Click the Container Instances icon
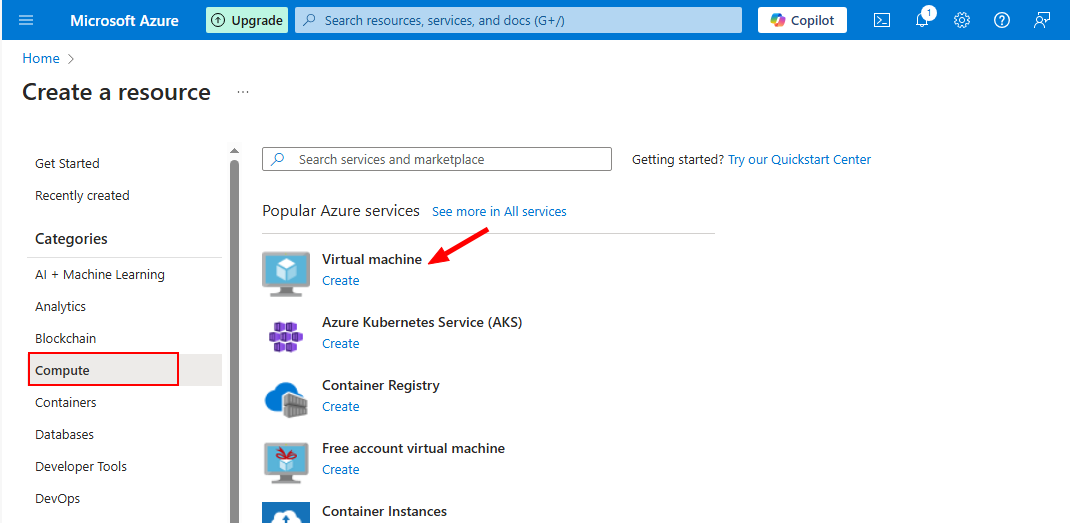The image size is (1070, 523). 286,513
